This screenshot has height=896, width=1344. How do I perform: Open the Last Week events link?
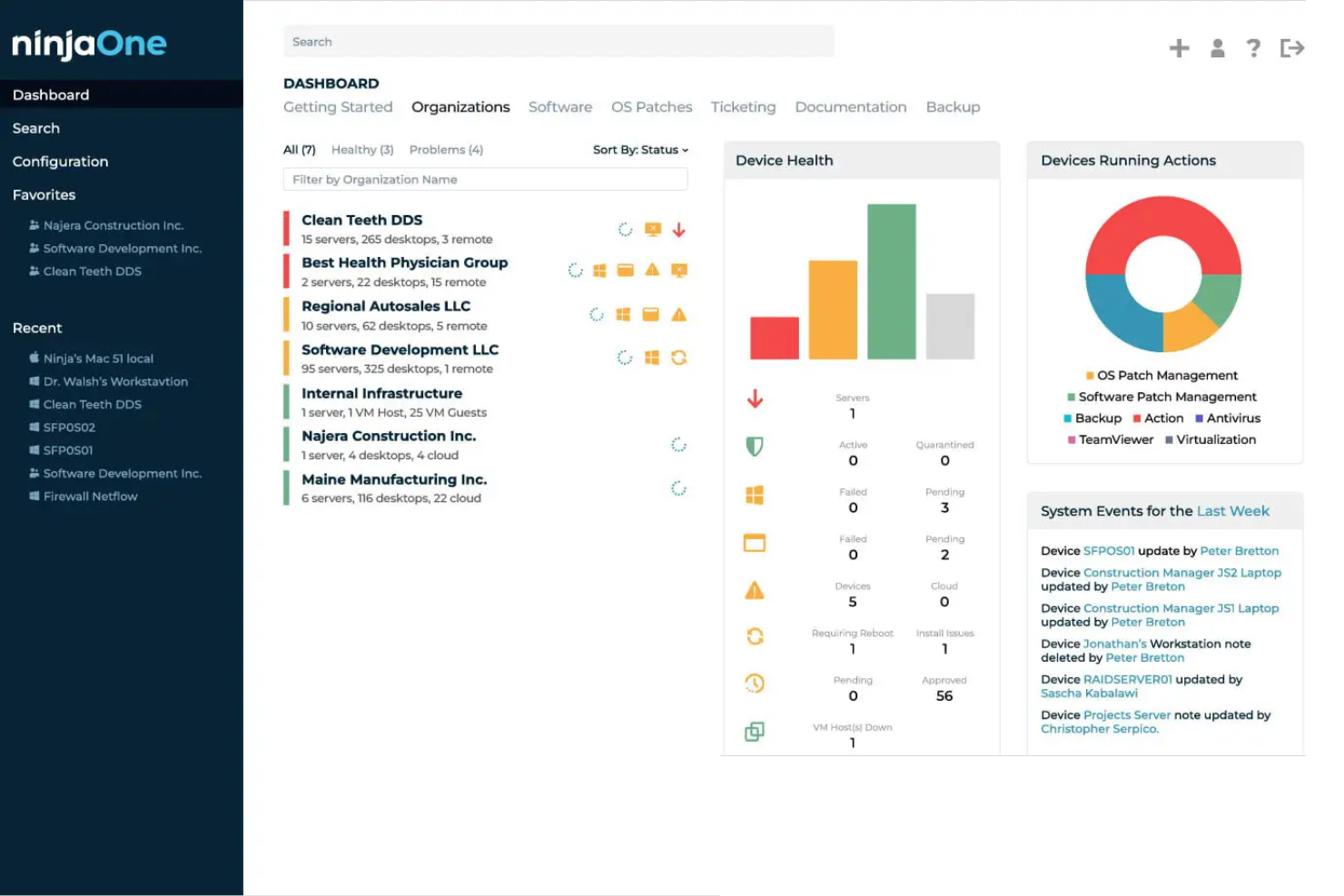(x=1233, y=511)
